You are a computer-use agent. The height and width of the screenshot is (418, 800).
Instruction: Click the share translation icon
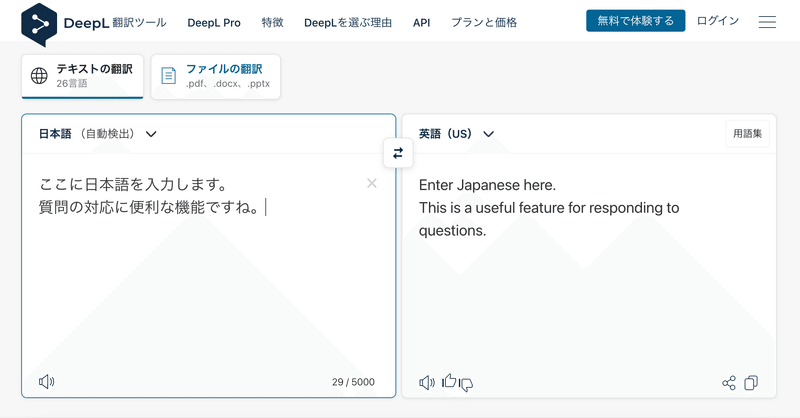729,383
